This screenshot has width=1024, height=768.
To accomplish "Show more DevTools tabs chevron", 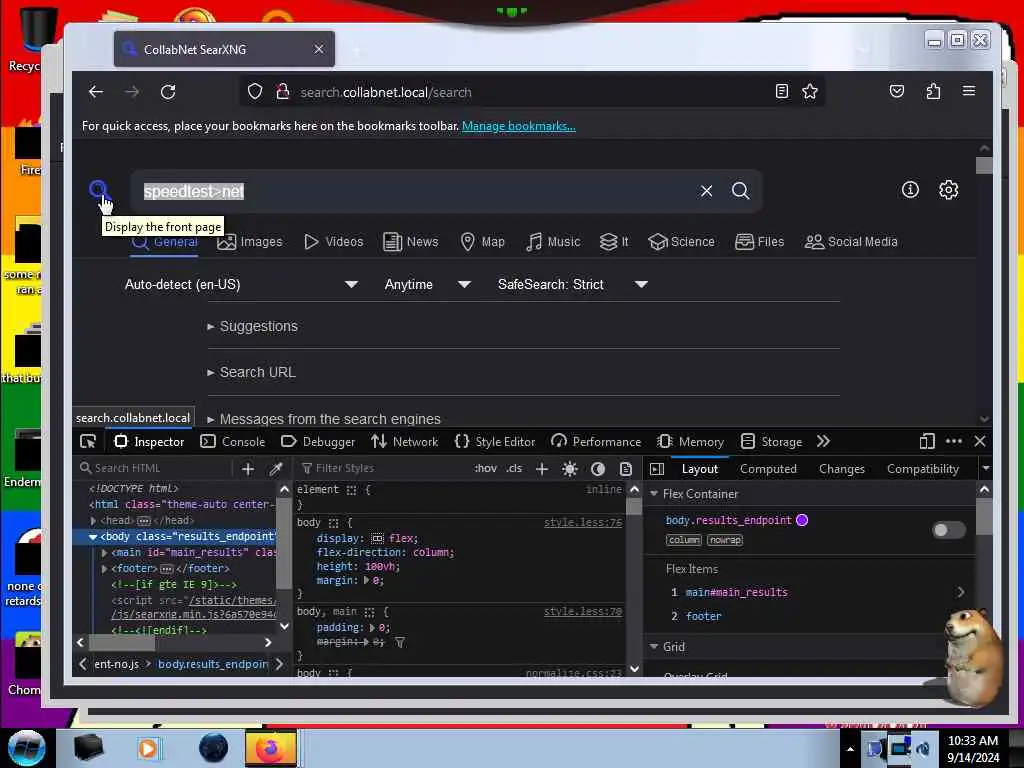I will 824,442.
